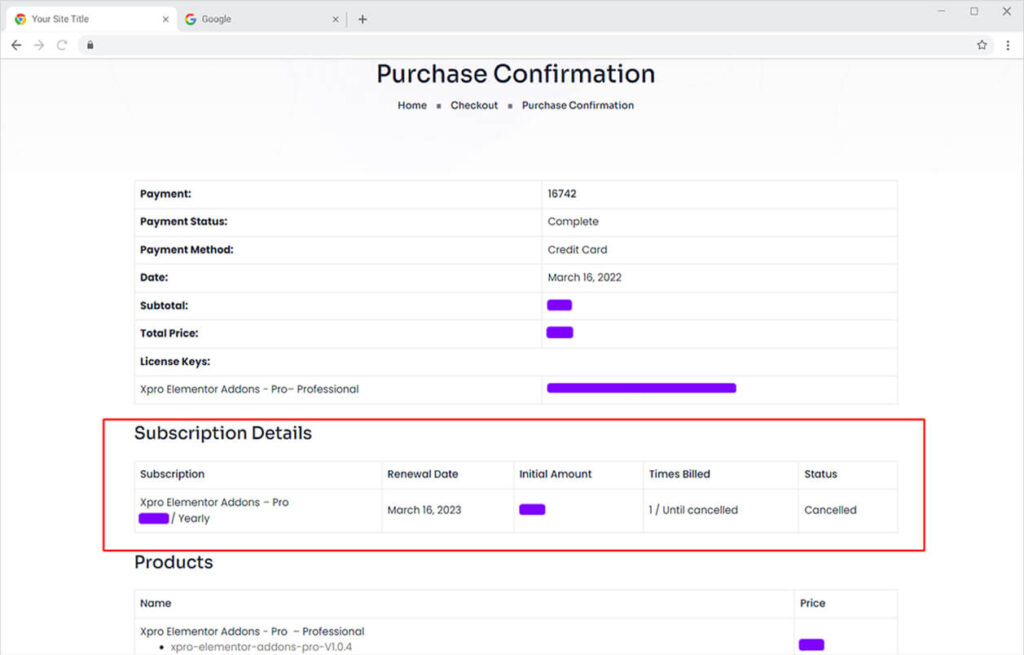
Task: Go to Home in the breadcrumb
Action: (412, 105)
